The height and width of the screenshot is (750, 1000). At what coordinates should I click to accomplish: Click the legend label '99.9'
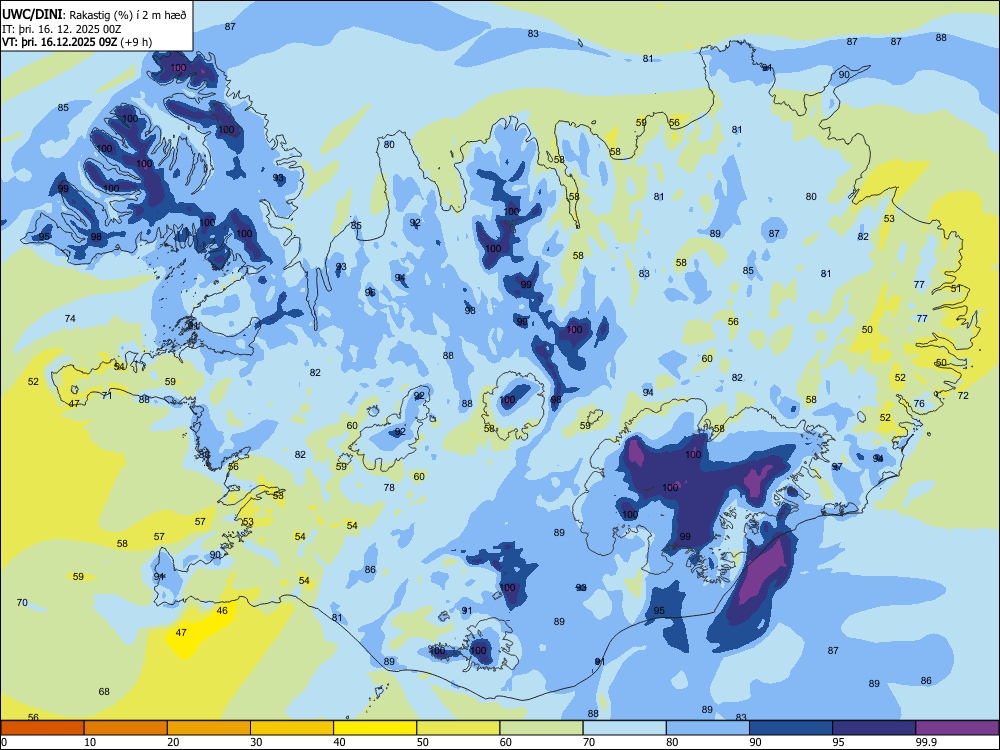click(925, 742)
